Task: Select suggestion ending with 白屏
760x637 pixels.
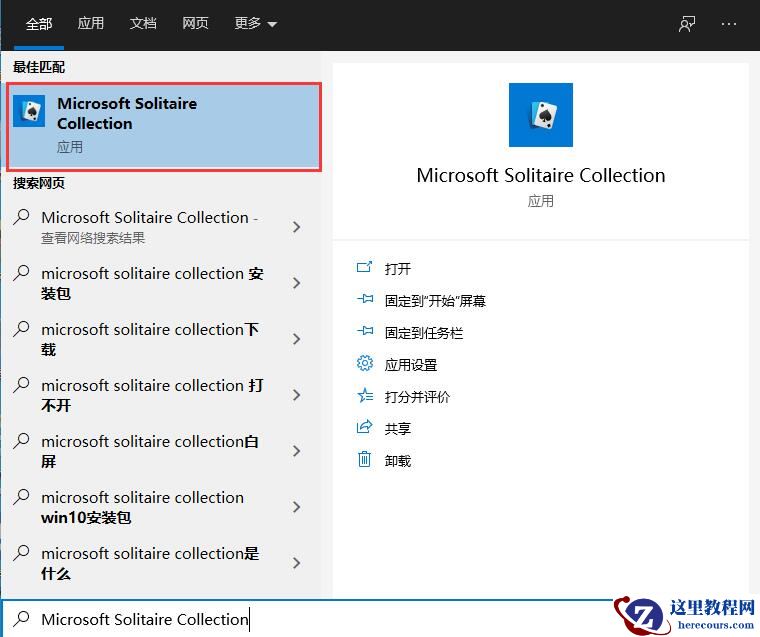Action: click(150, 451)
